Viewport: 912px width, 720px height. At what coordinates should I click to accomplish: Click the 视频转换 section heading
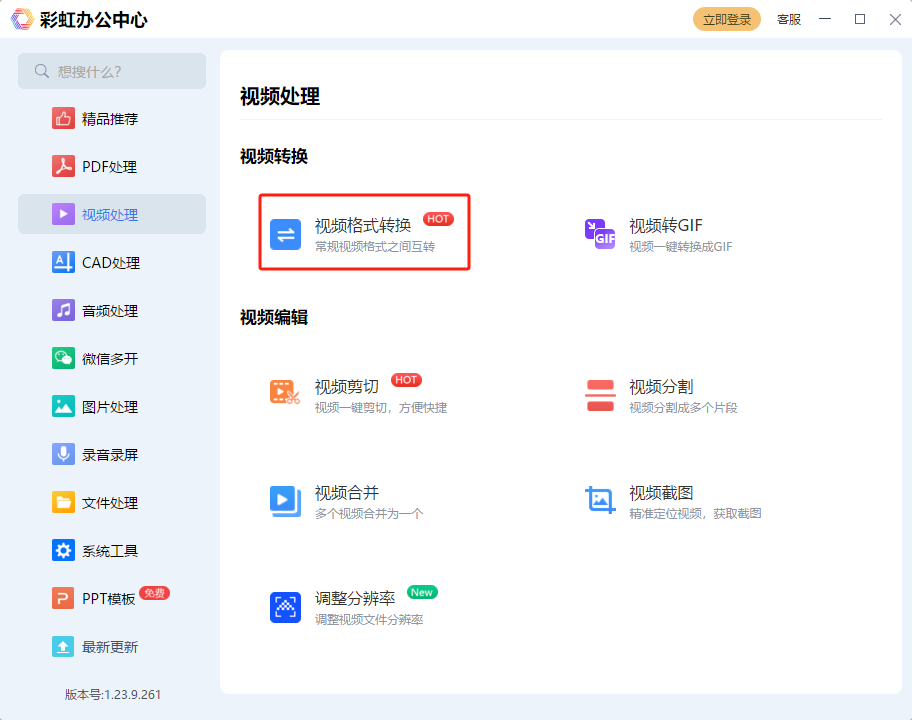tap(274, 156)
